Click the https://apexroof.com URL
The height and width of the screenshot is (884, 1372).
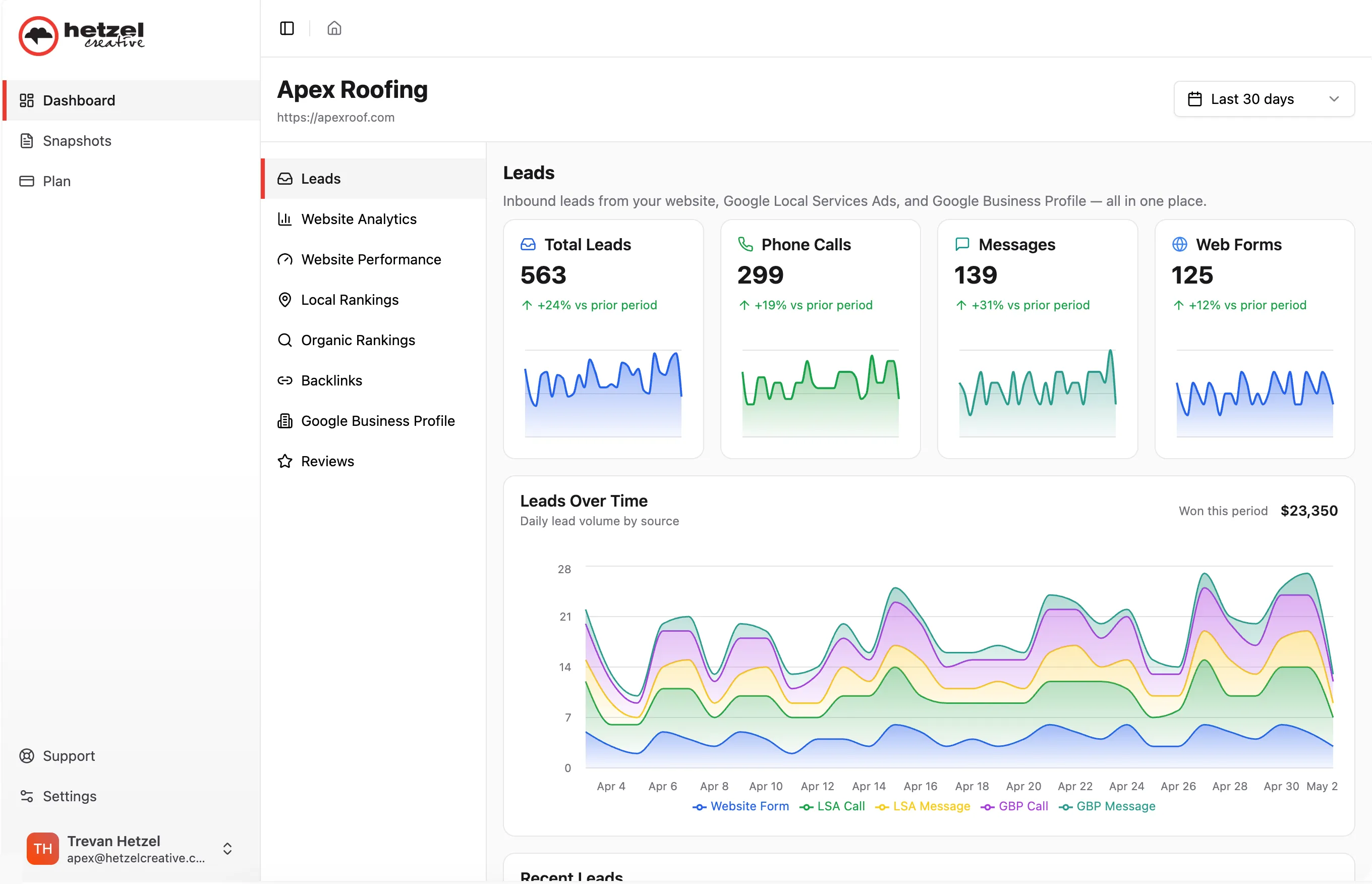click(335, 117)
